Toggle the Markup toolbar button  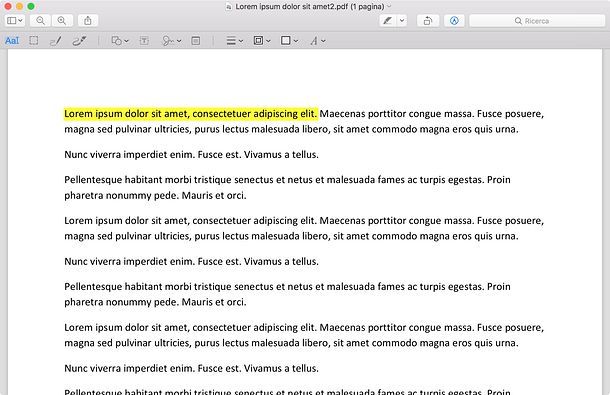point(454,21)
